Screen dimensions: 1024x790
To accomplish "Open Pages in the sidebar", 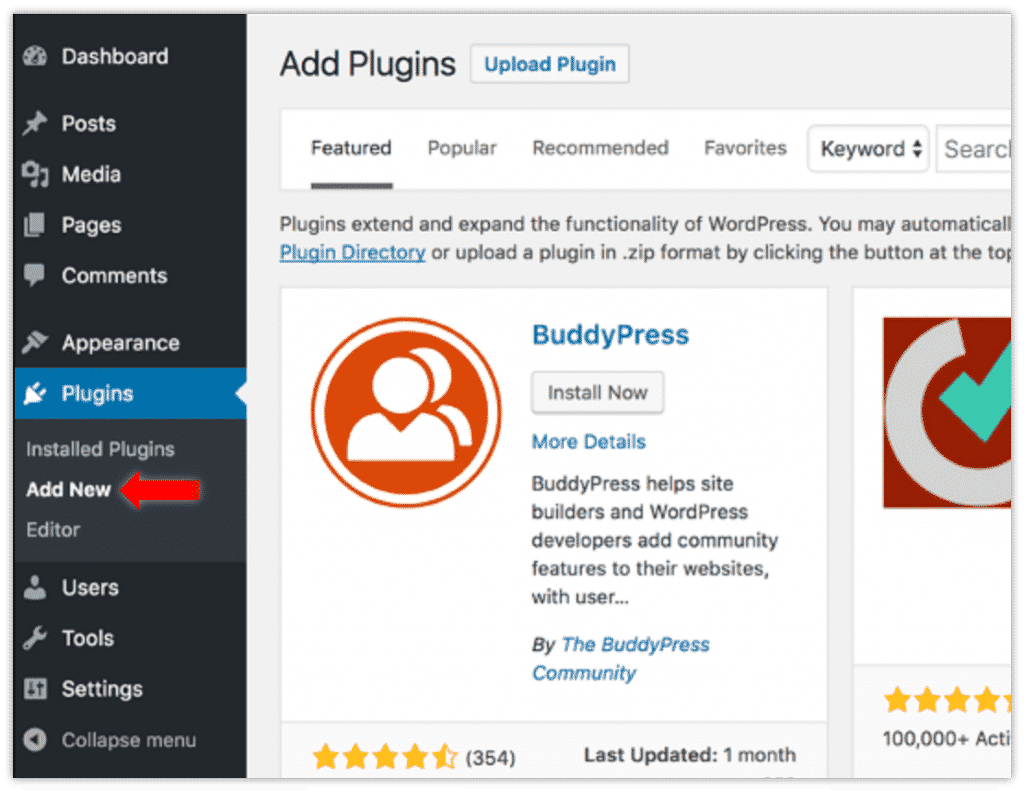I will coord(91,225).
